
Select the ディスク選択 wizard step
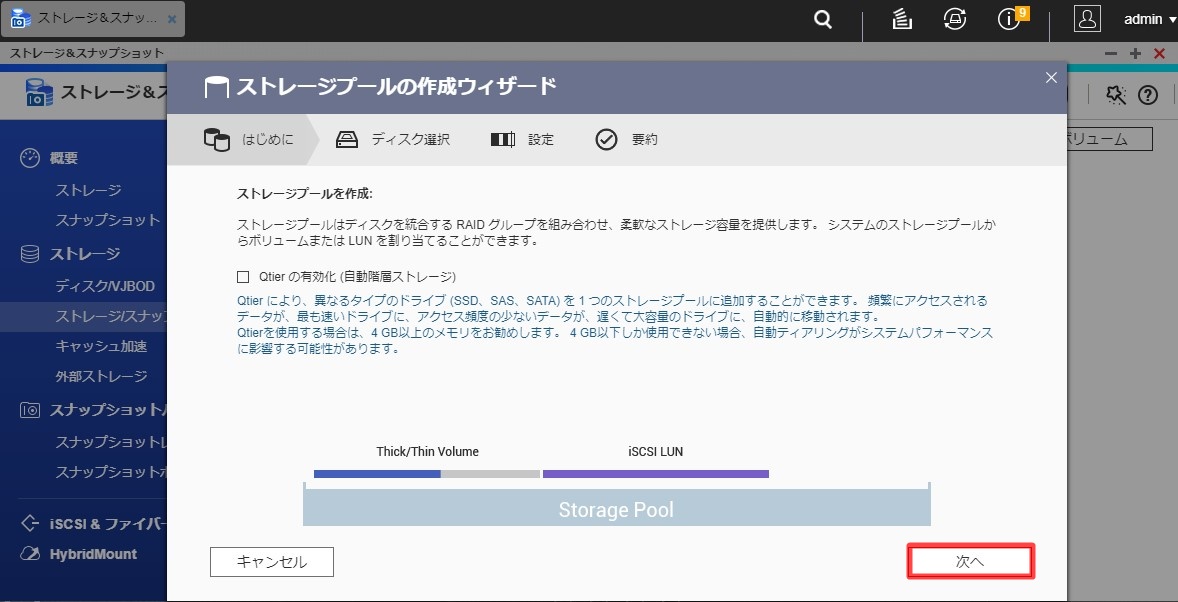411,140
